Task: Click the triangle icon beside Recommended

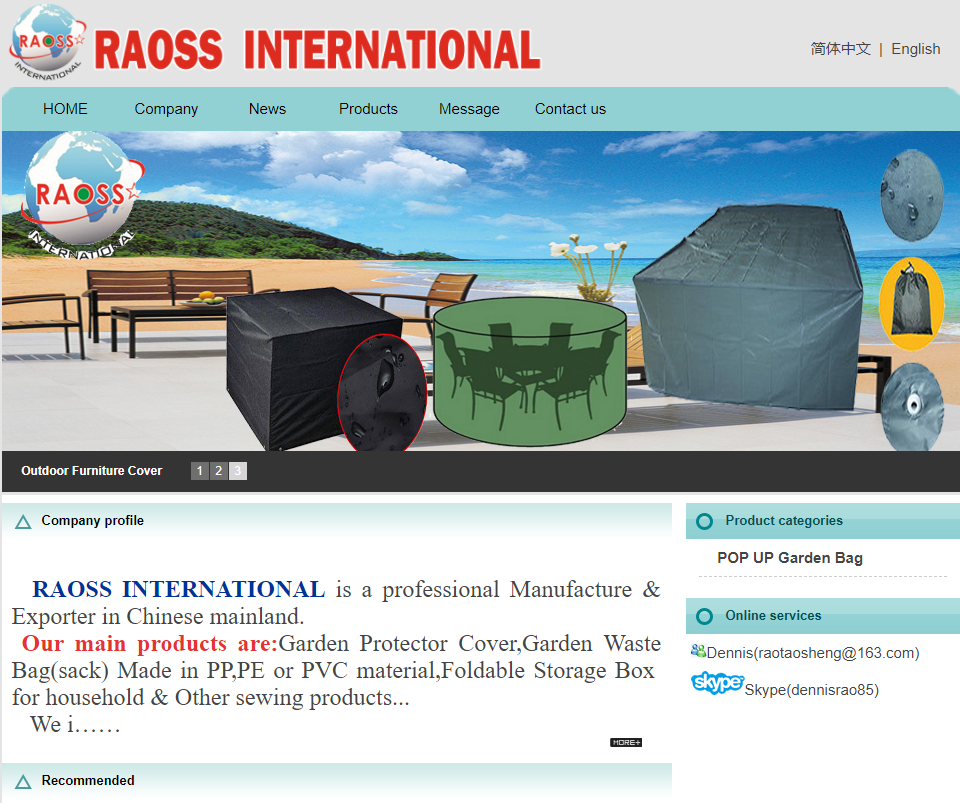Action: 22,780
